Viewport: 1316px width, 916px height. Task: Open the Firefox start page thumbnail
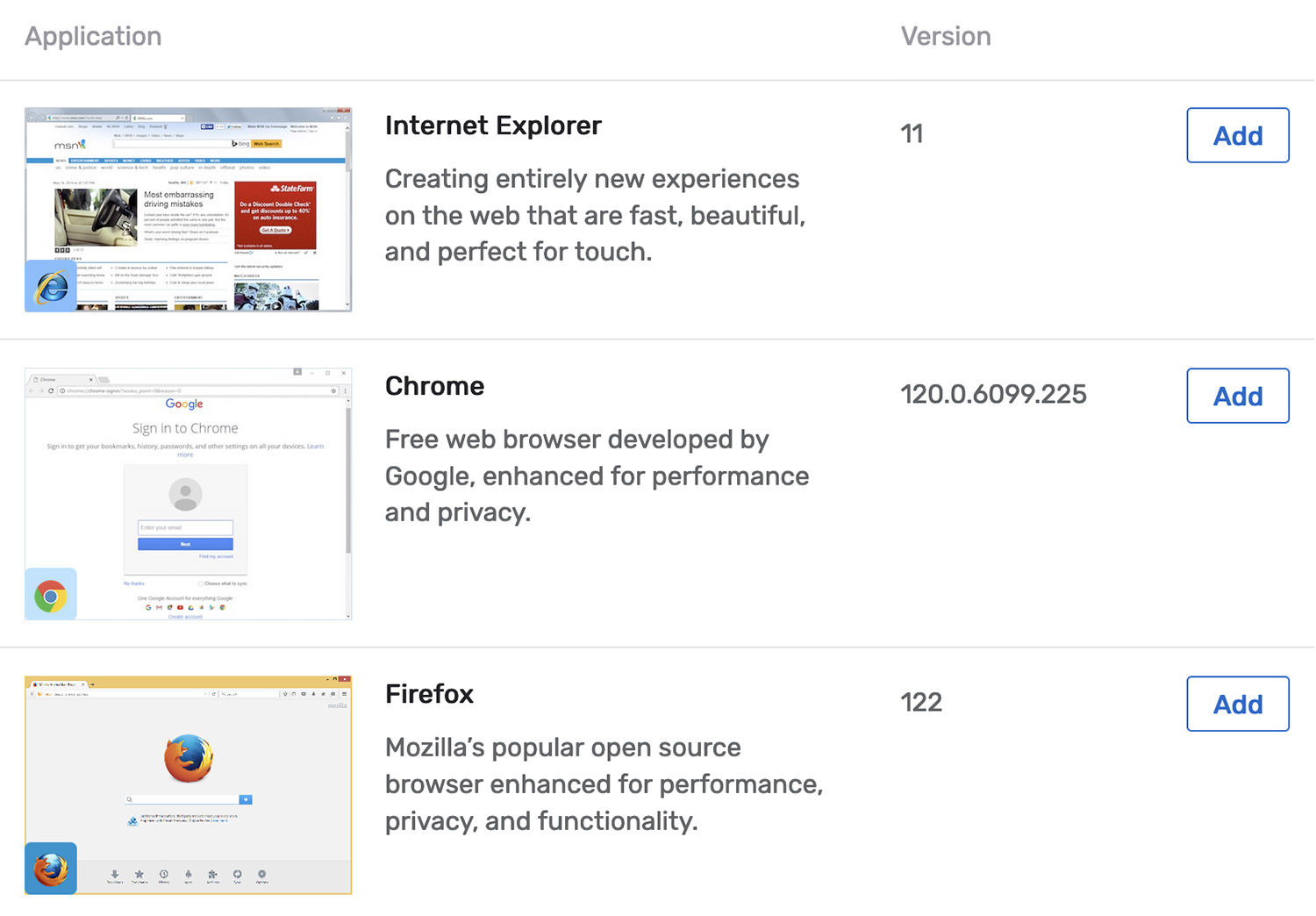(189, 785)
